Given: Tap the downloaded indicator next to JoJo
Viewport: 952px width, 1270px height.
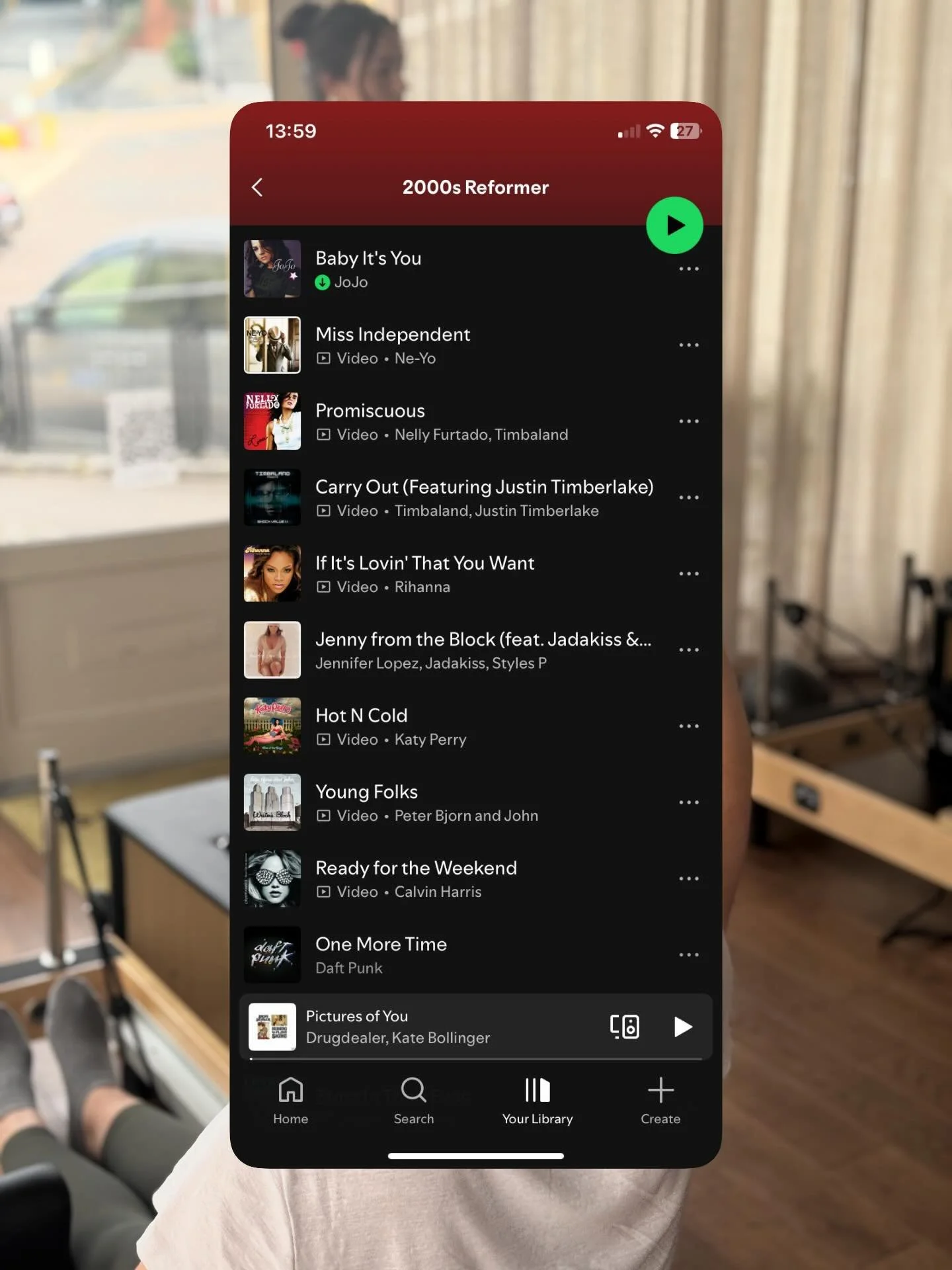Looking at the screenshot, I should [322, 282].
